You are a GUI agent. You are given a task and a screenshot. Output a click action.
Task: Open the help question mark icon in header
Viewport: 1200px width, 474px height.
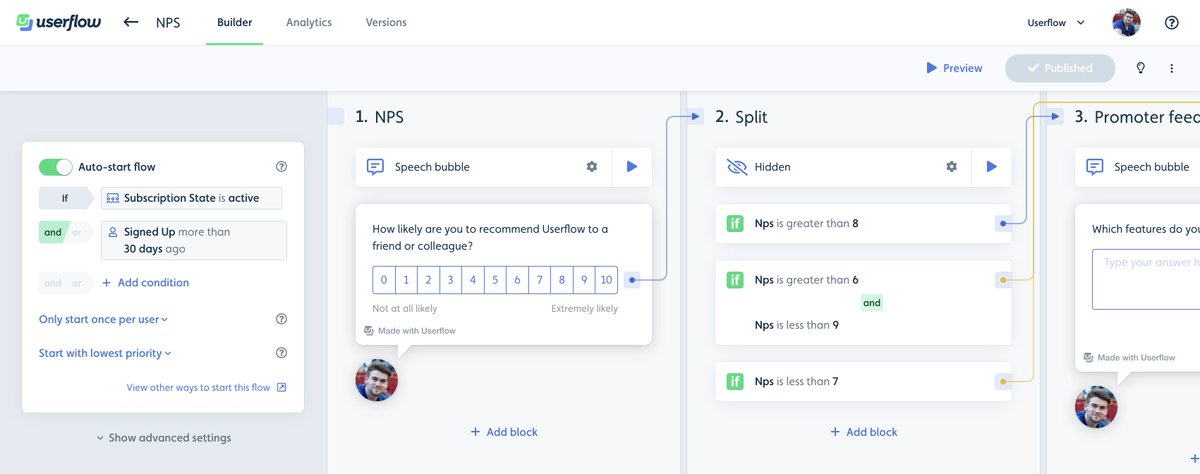coord(1171,22)
